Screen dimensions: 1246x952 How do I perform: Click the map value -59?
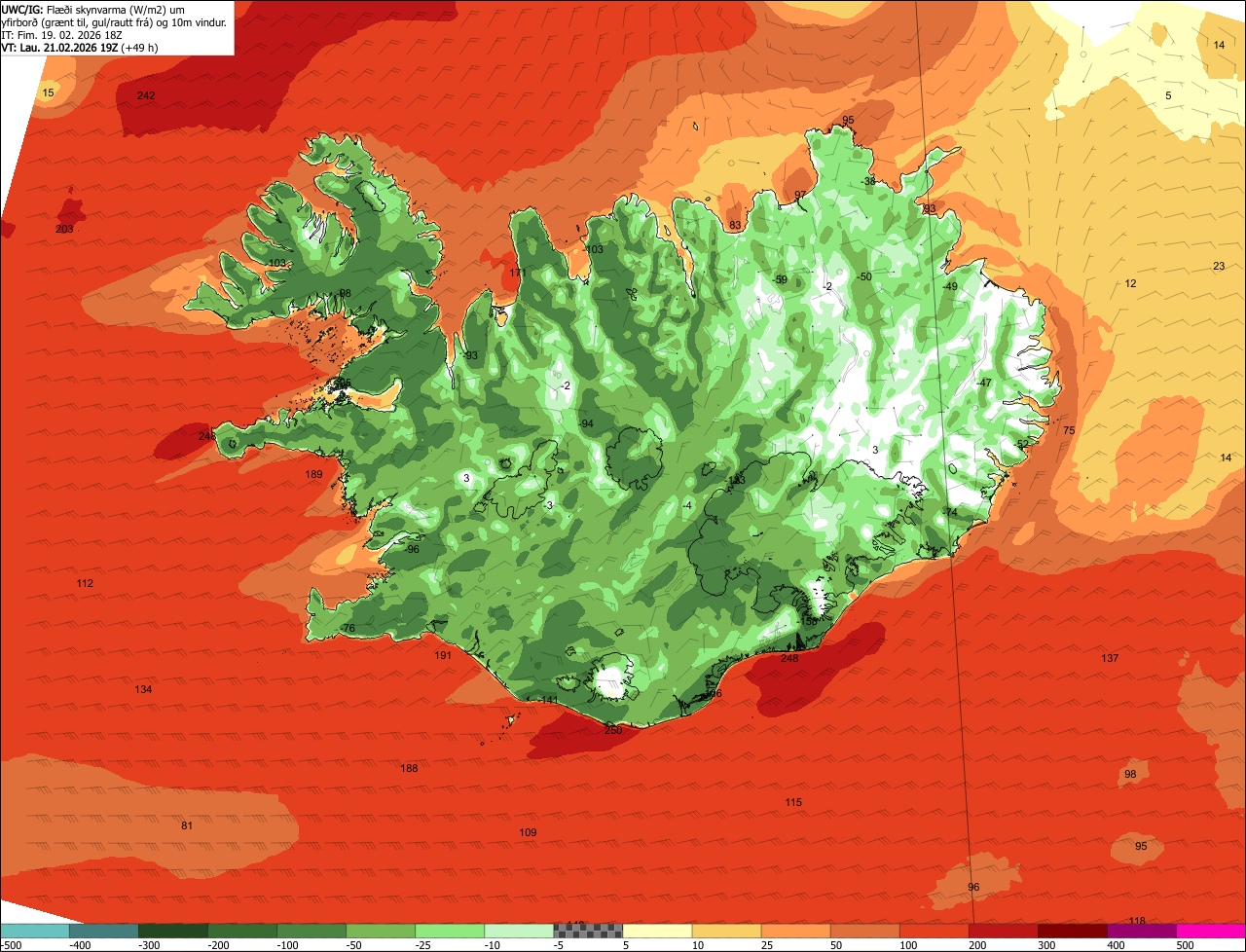779,279
